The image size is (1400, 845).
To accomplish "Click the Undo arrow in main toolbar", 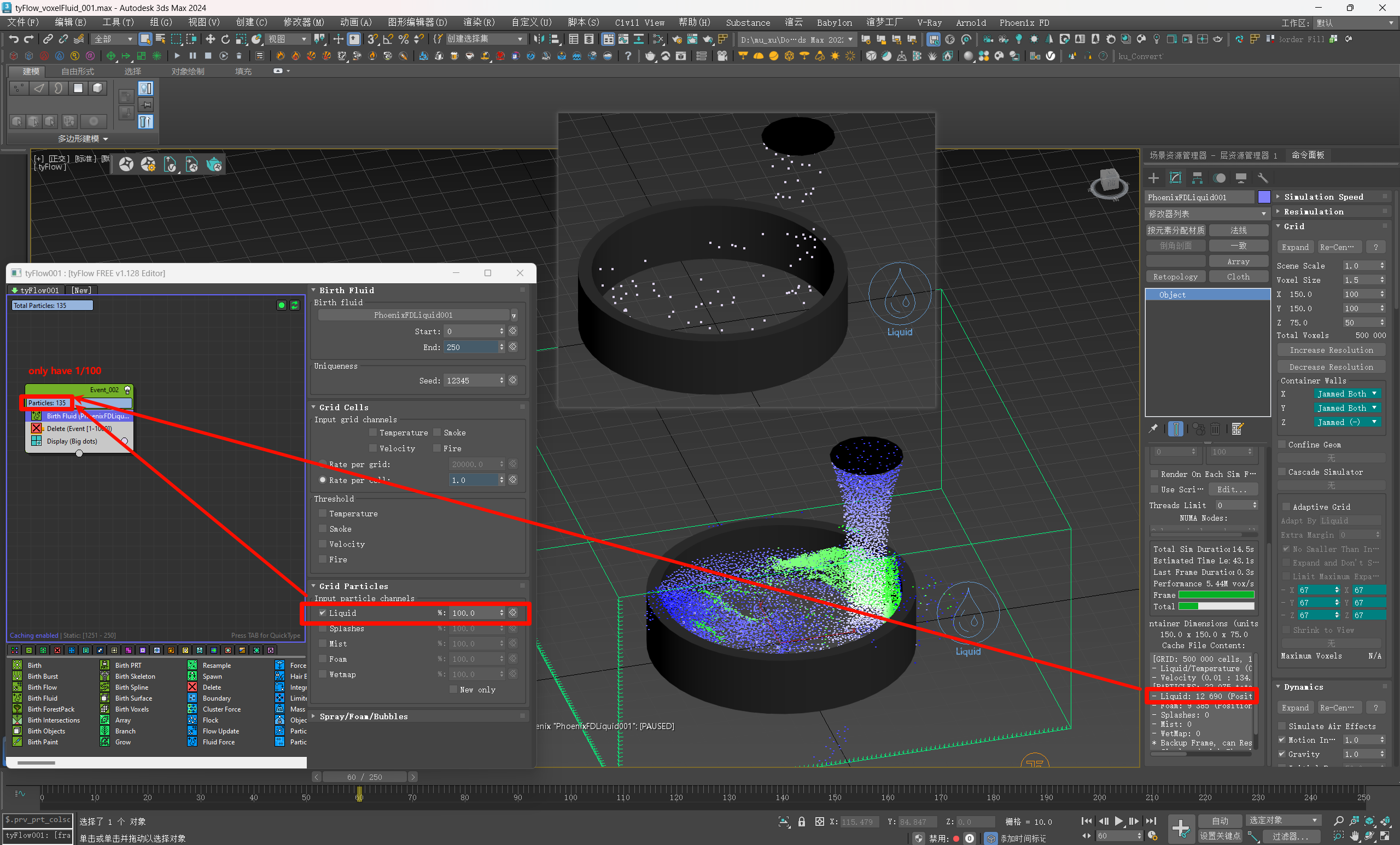I will point(14,39).
